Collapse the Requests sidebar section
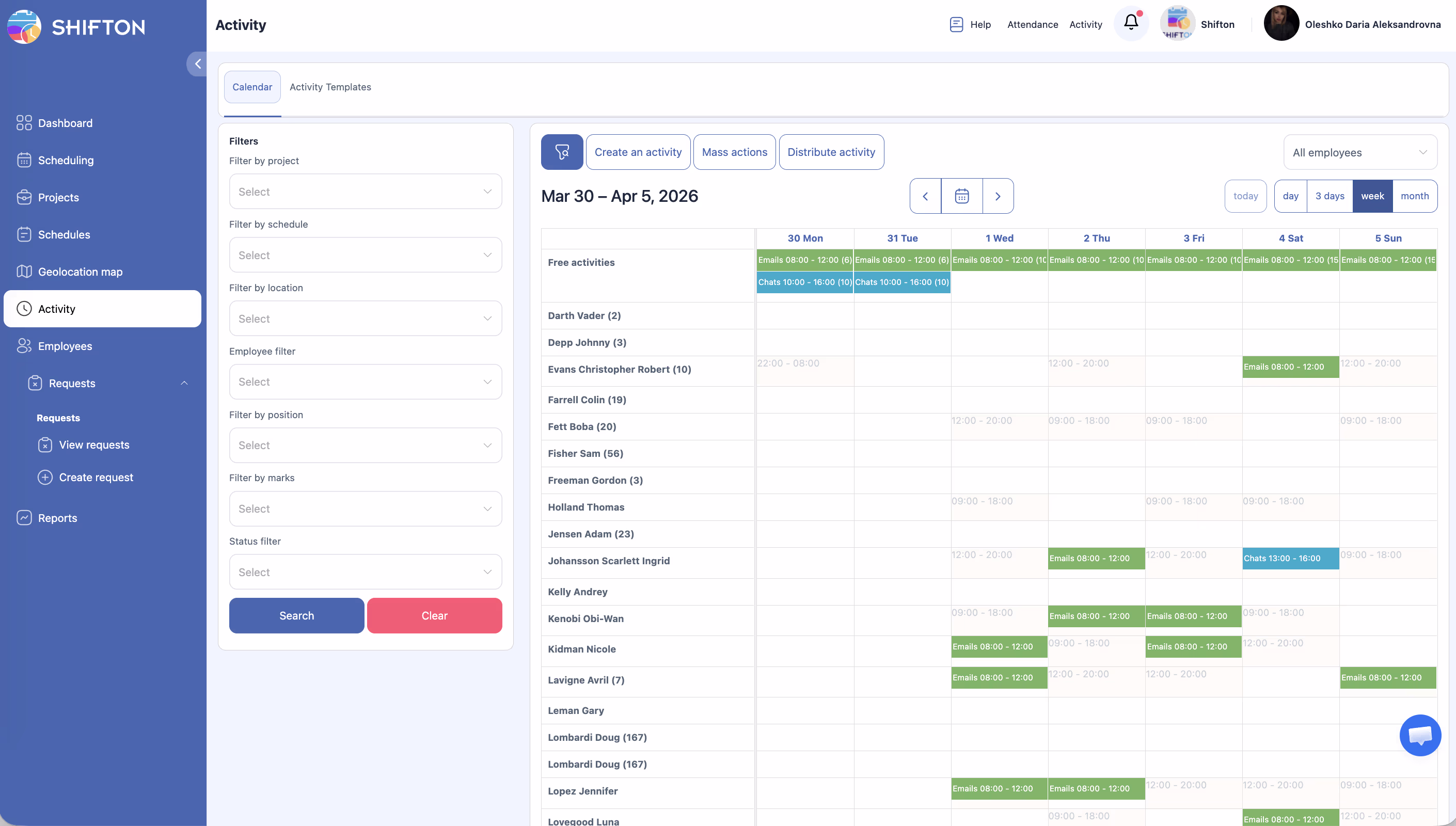Screen dimensions: 1456x826 point(184,384)
